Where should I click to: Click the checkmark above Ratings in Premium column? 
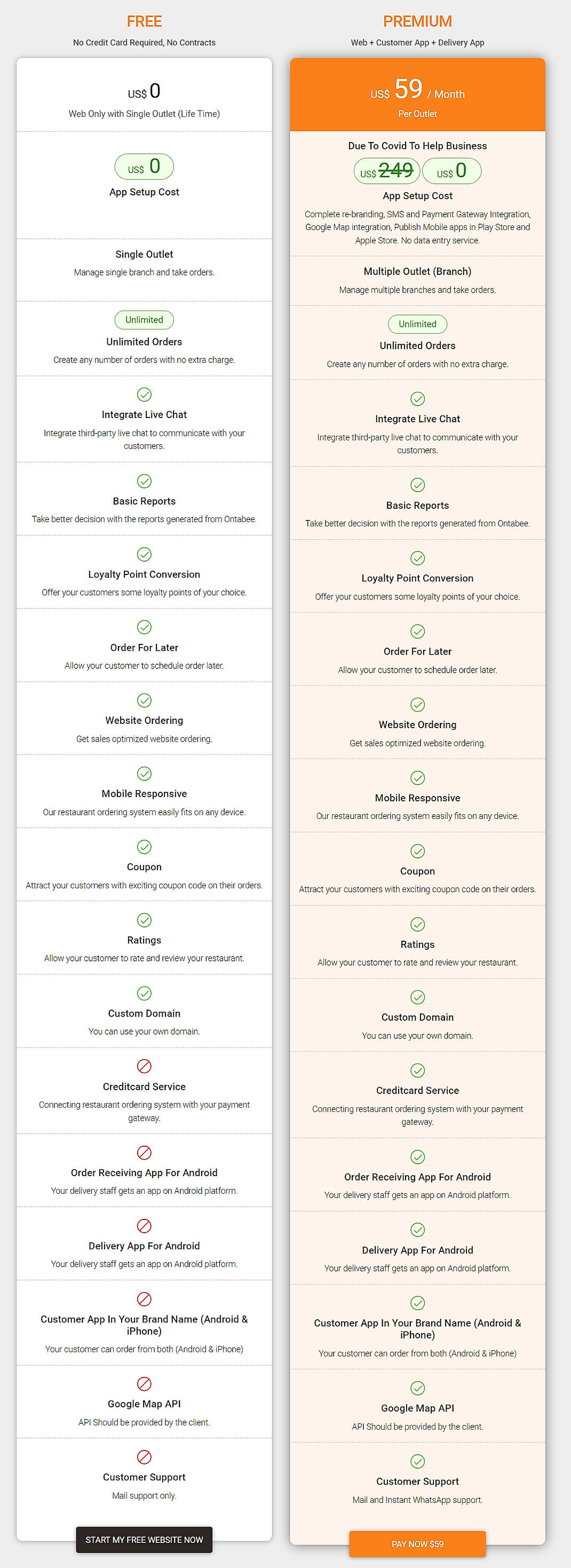point(418,924)
